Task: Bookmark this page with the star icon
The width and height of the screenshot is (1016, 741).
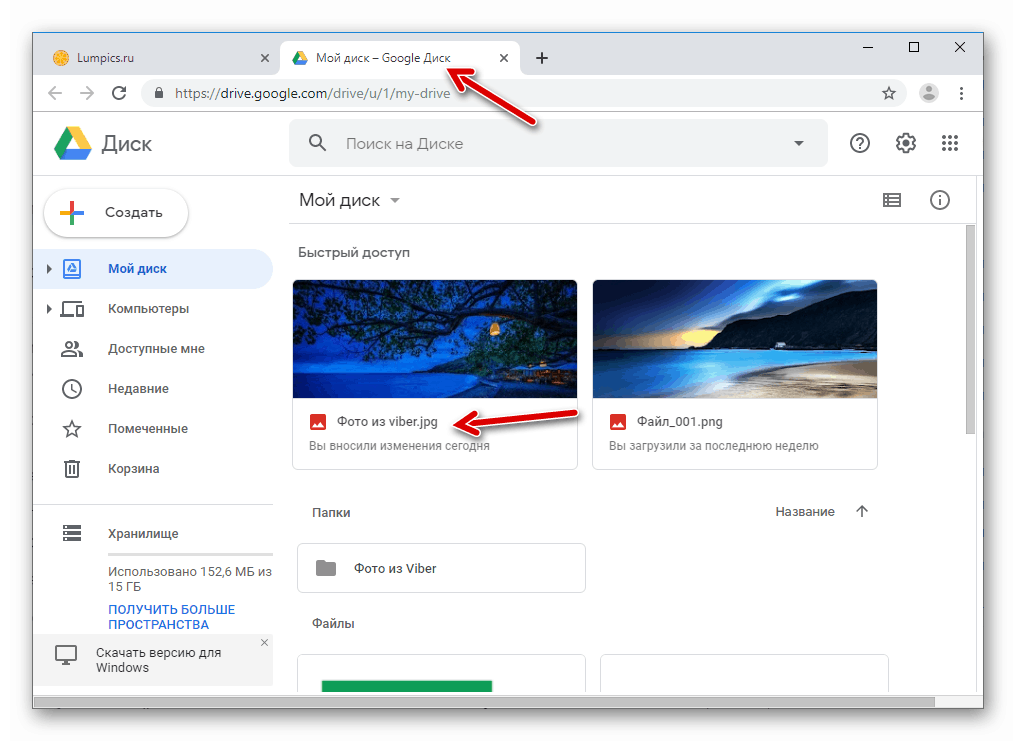Action: (x=889, y=93)
